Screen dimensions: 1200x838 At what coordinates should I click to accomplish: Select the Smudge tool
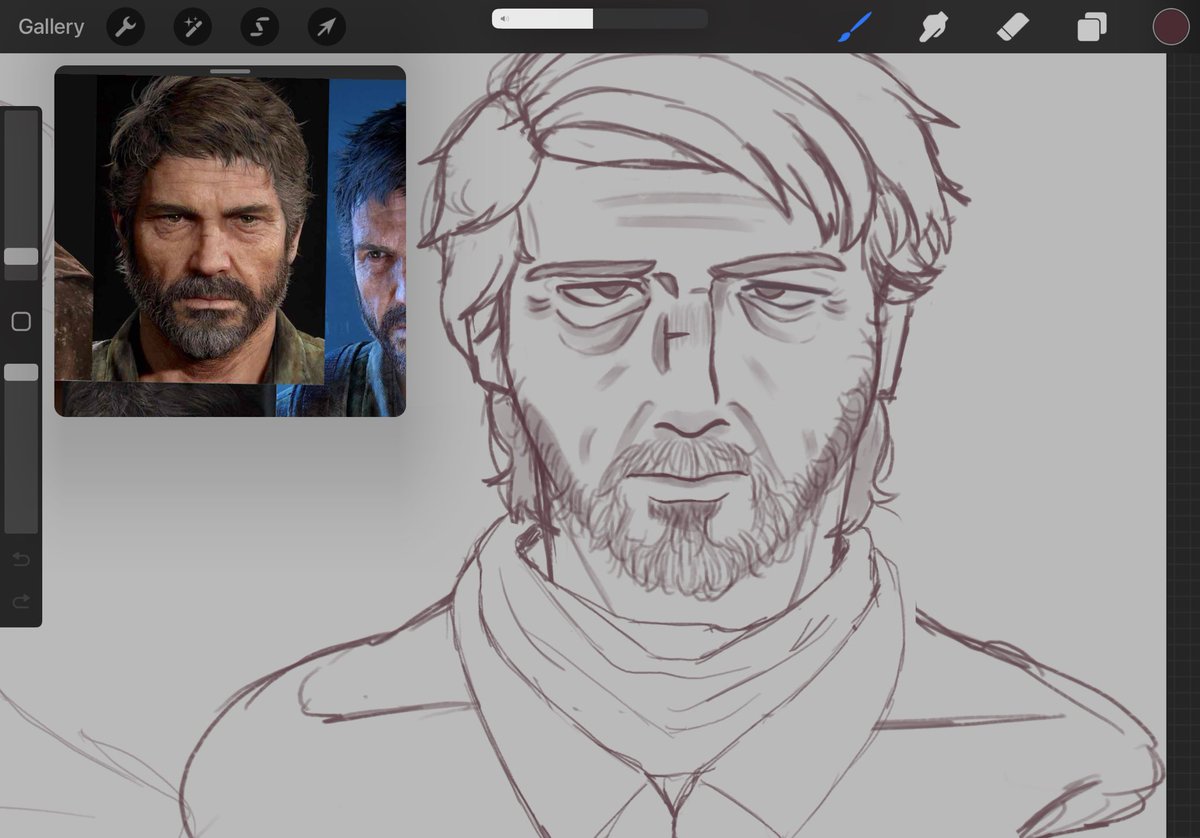[x=934, y=27]
